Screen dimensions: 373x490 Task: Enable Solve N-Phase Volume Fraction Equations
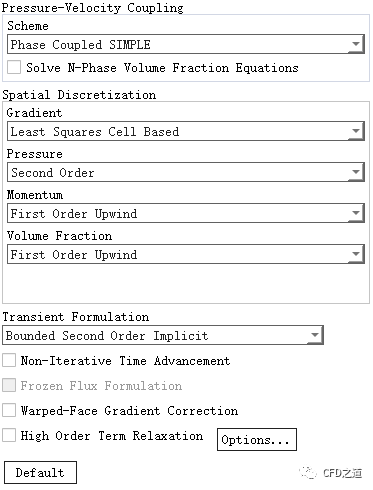tap(14, 67)
